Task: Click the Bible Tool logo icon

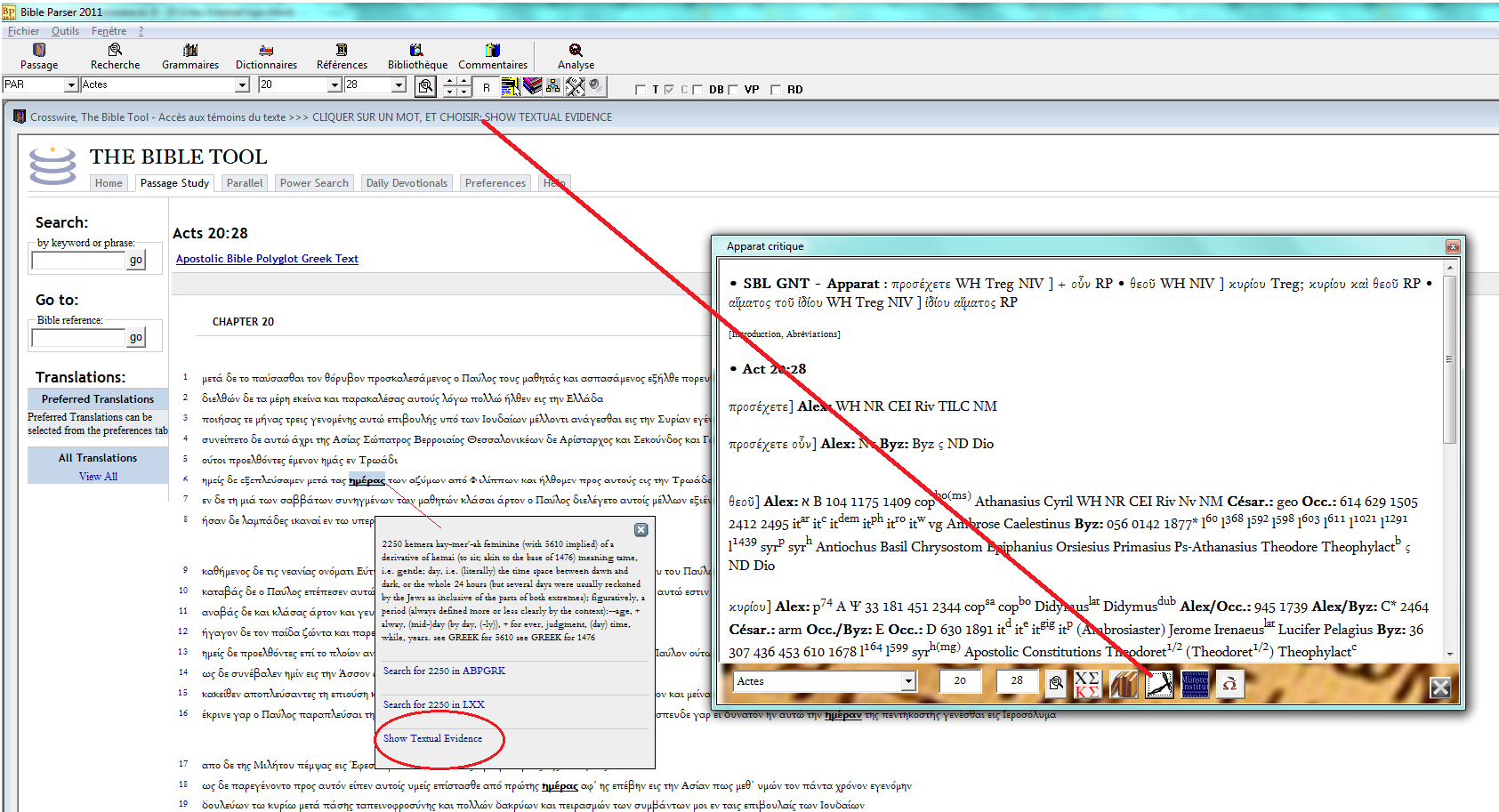Action: coord(52,165)
